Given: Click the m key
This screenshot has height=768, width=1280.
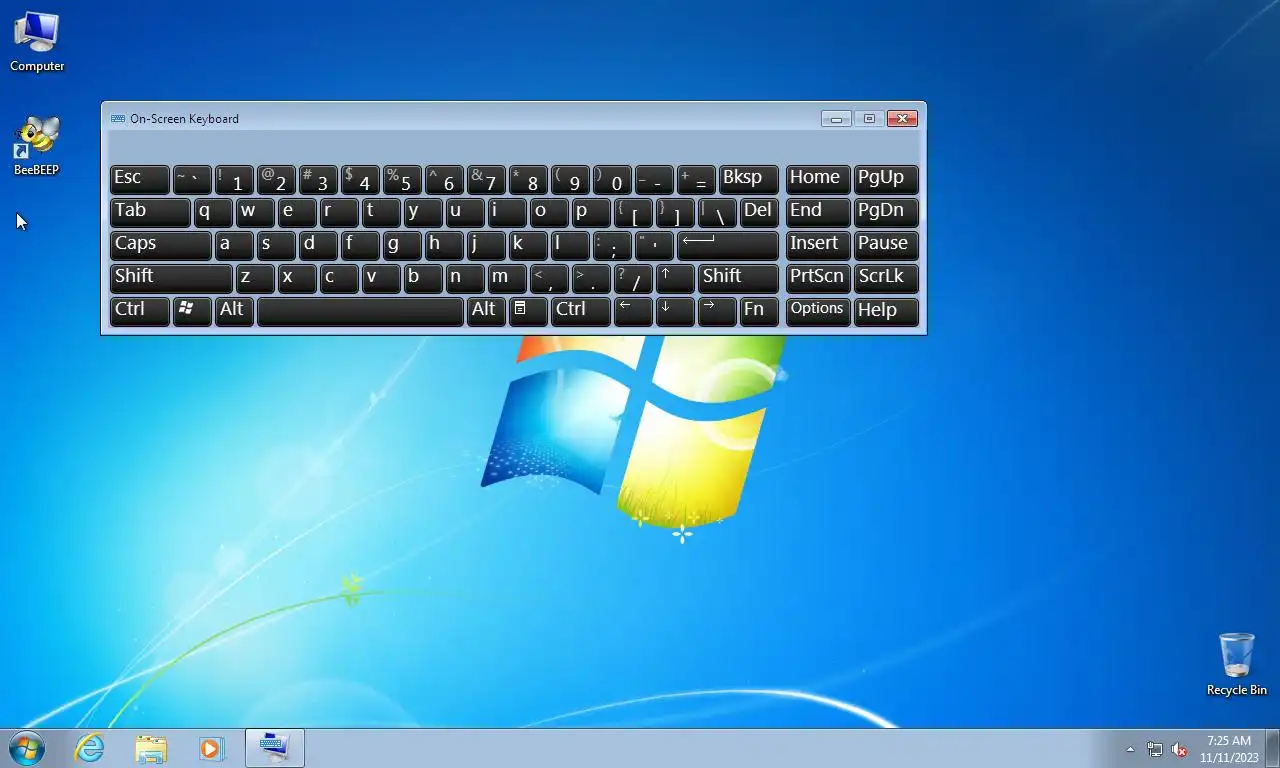Looking at the screenshot, I should [x=507, y=278].
